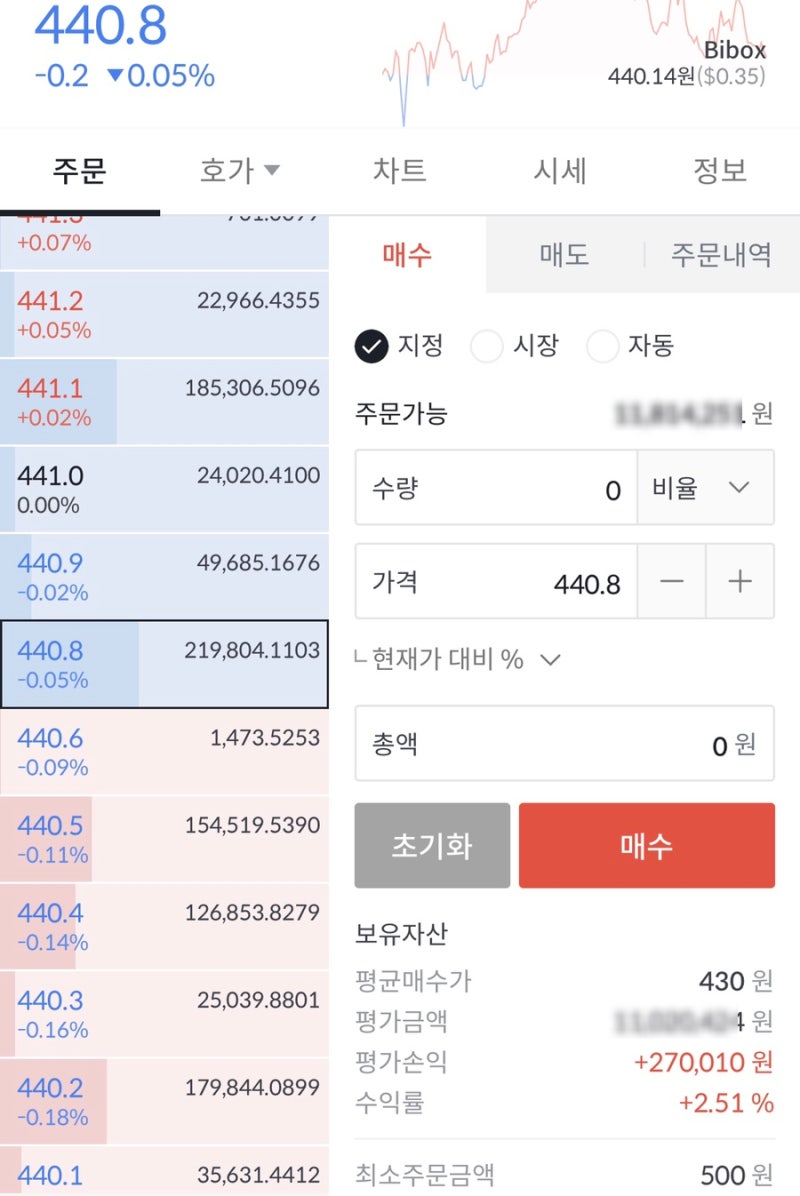Click the 수량 quantity input field
800x1196 pixels.
[x=495, y=487]
